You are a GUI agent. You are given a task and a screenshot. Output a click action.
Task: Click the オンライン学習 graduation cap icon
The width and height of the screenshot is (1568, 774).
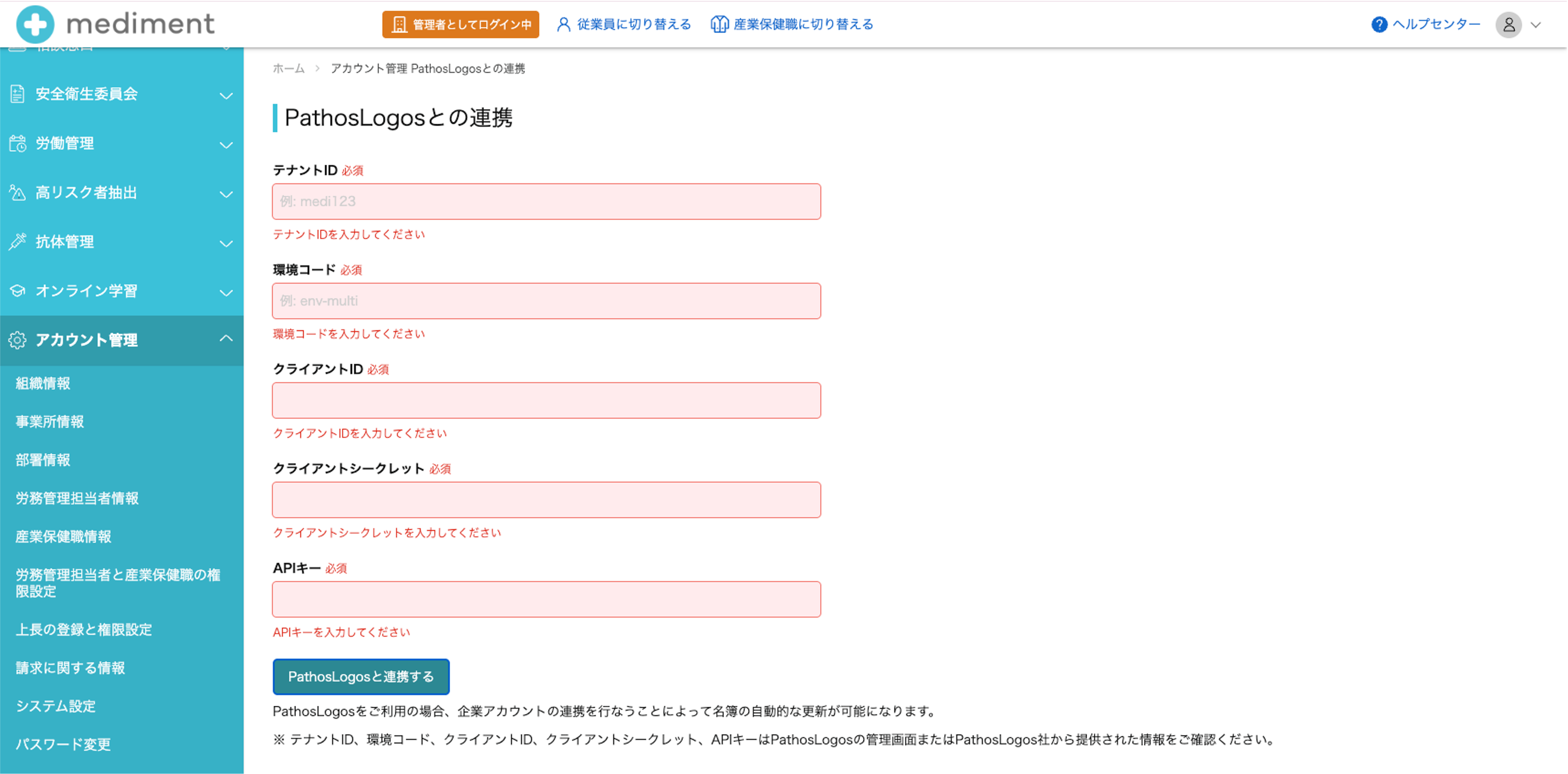(x=17, y=291)
